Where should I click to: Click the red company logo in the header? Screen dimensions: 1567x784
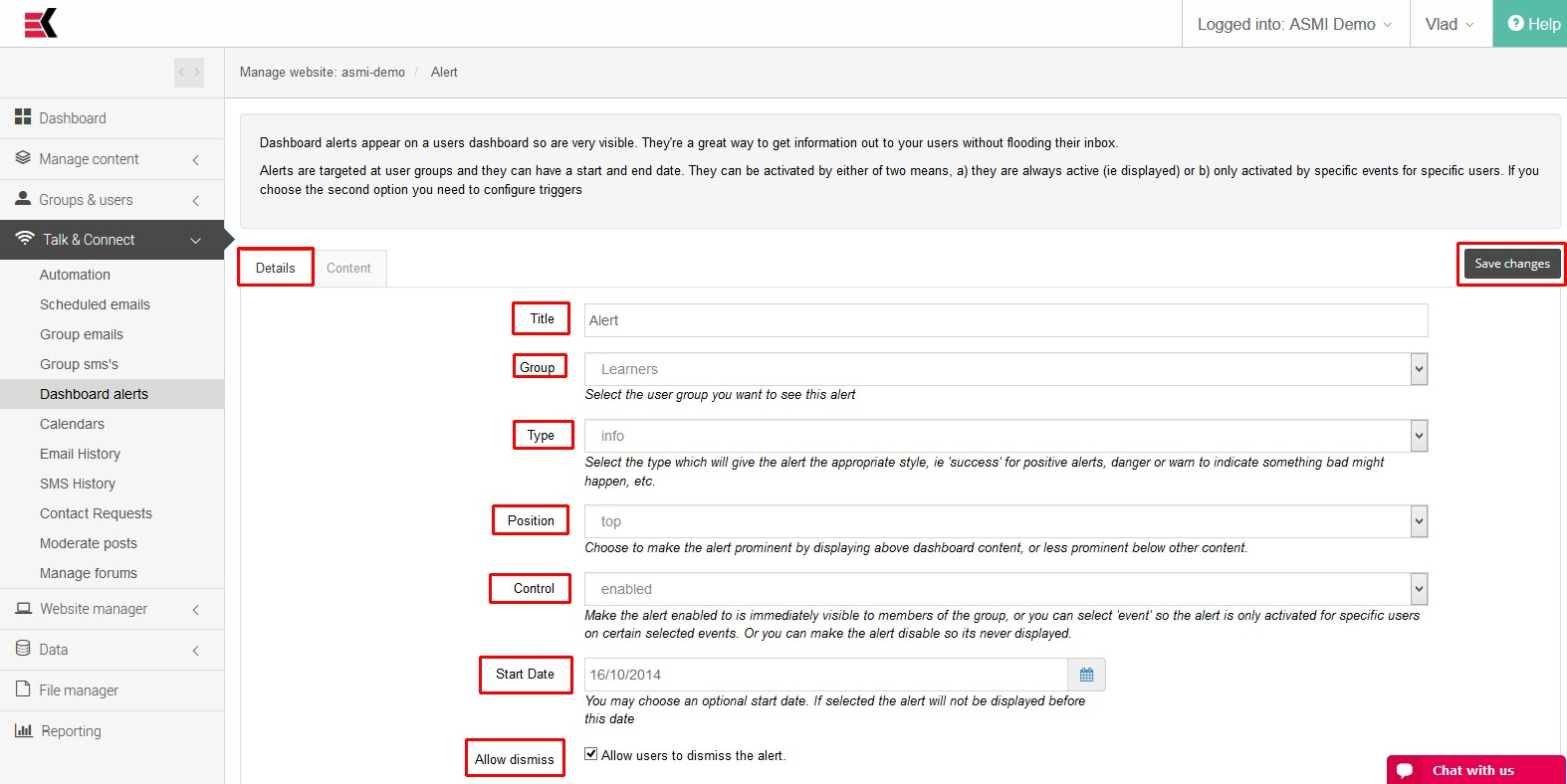pos(41,23)
